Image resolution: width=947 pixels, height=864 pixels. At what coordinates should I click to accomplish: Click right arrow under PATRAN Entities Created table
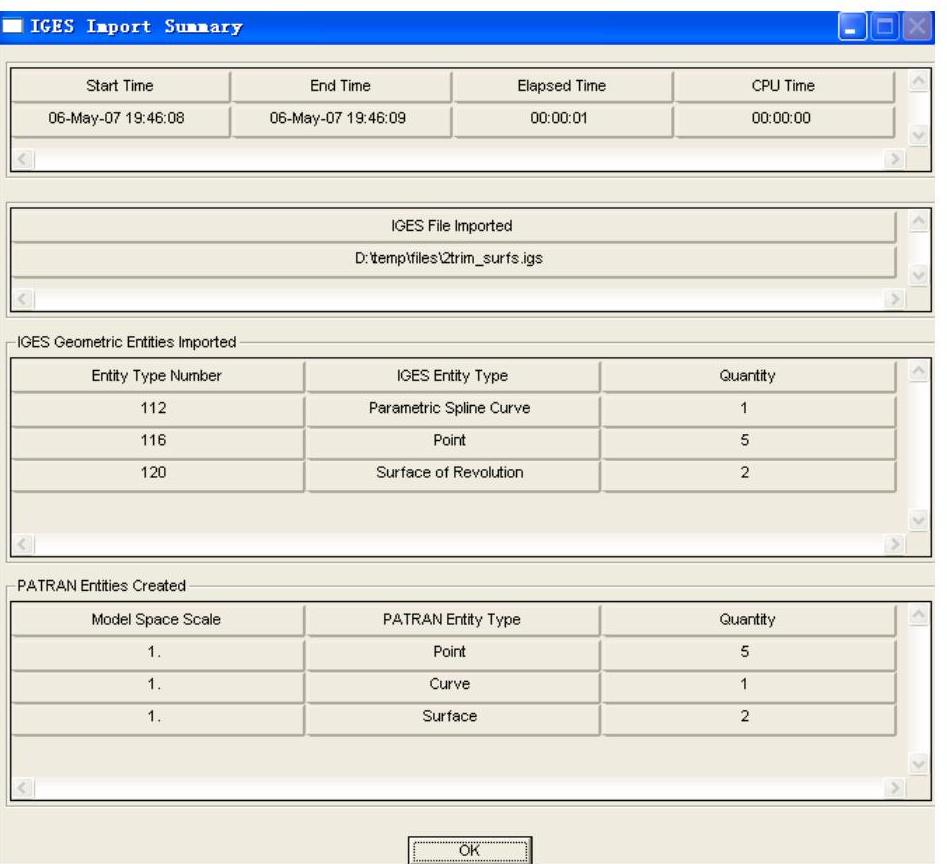(x=894, y=788)
